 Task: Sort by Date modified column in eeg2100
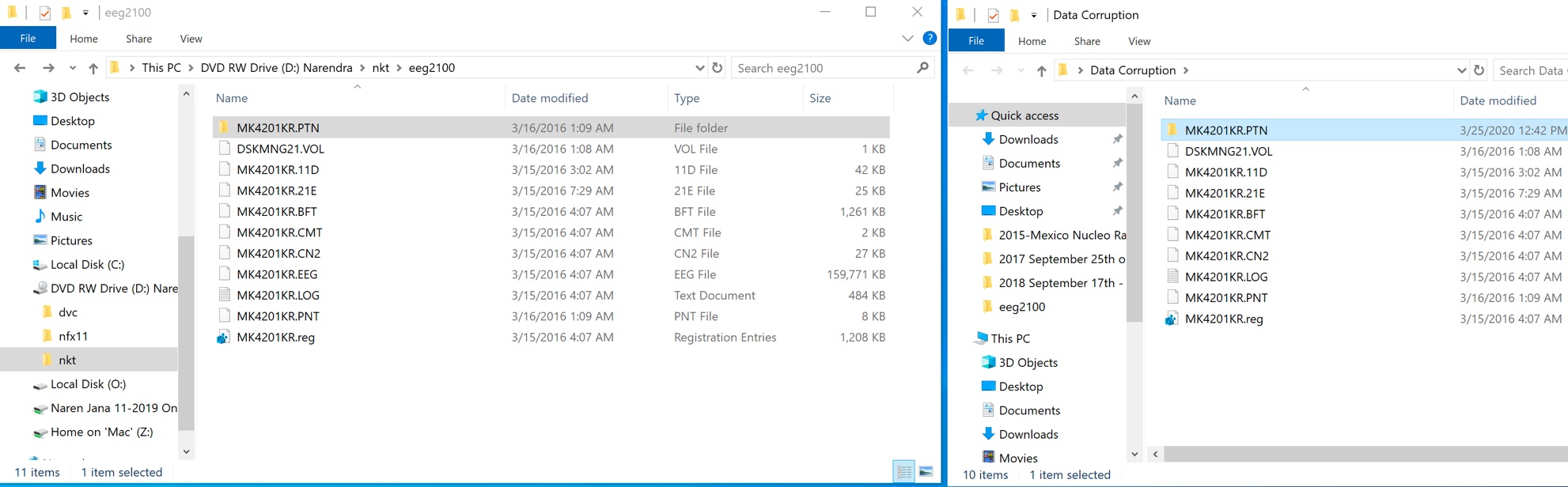pos(550,98)
